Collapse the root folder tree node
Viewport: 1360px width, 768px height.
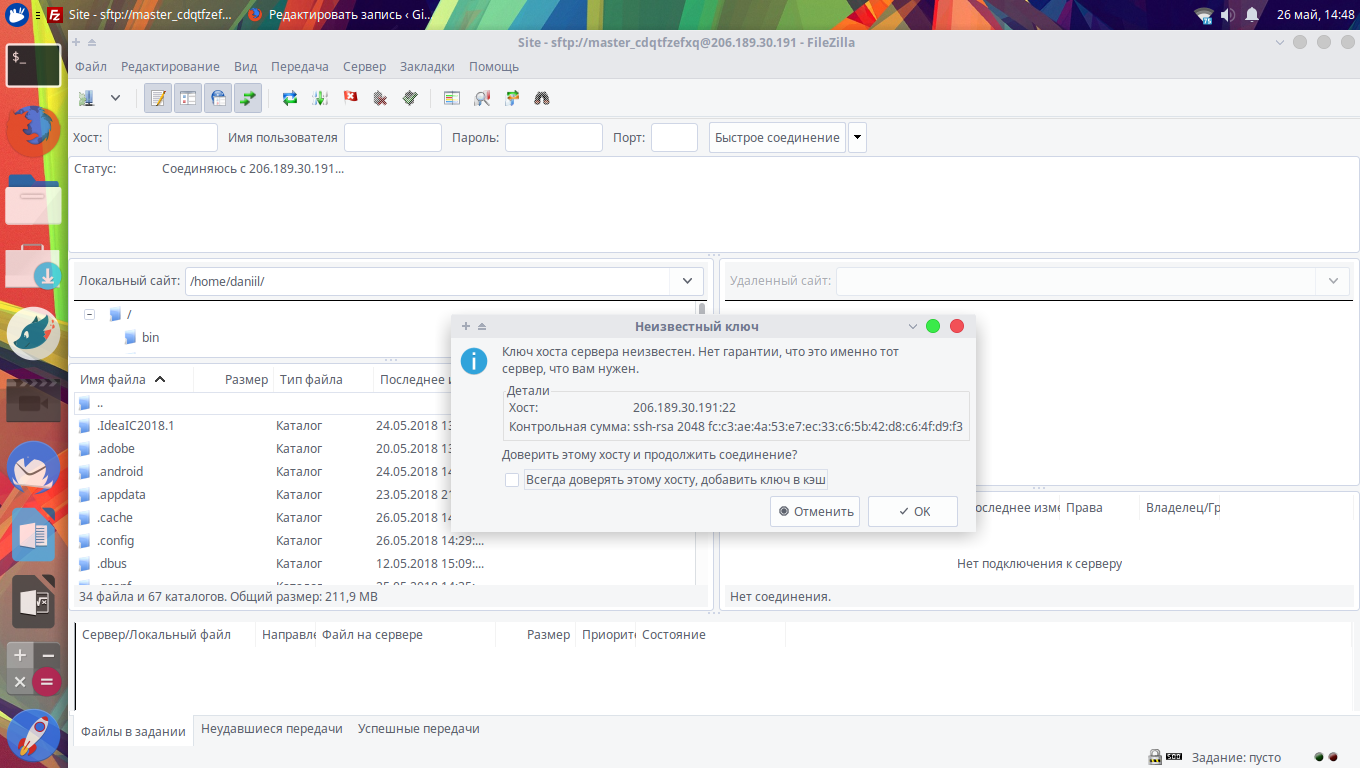tap(89, 314)
